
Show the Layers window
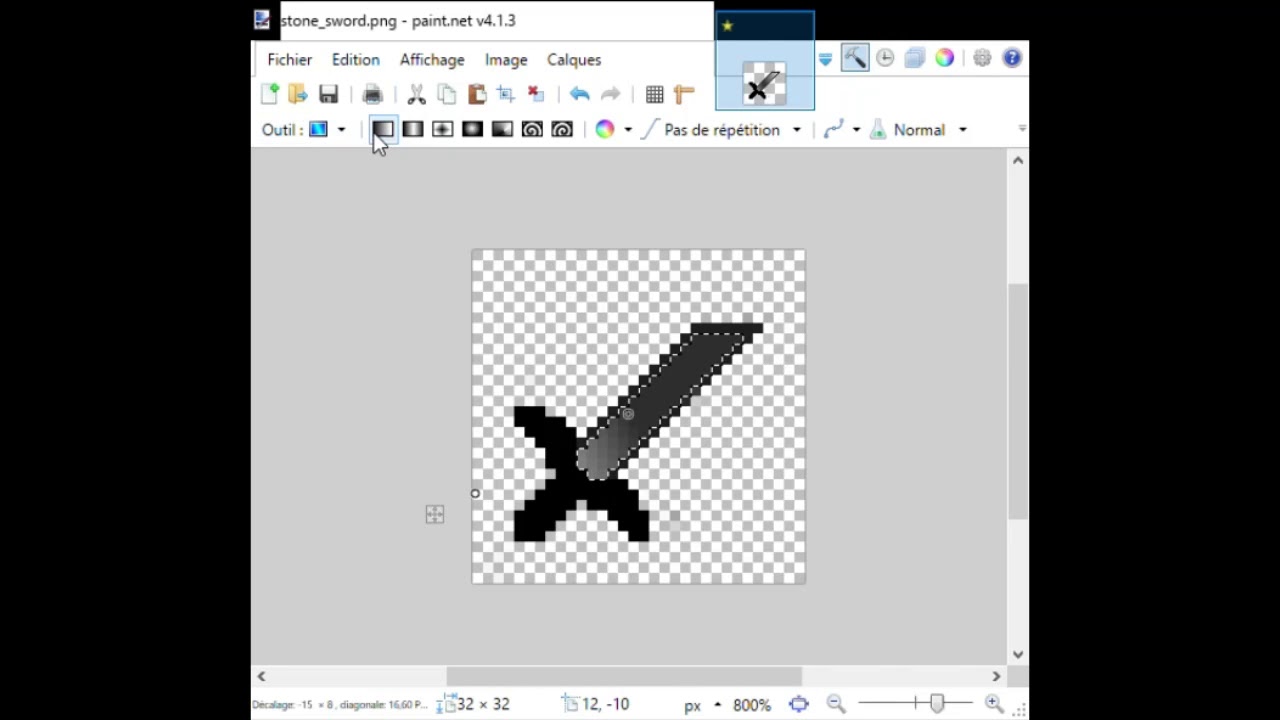914,58
